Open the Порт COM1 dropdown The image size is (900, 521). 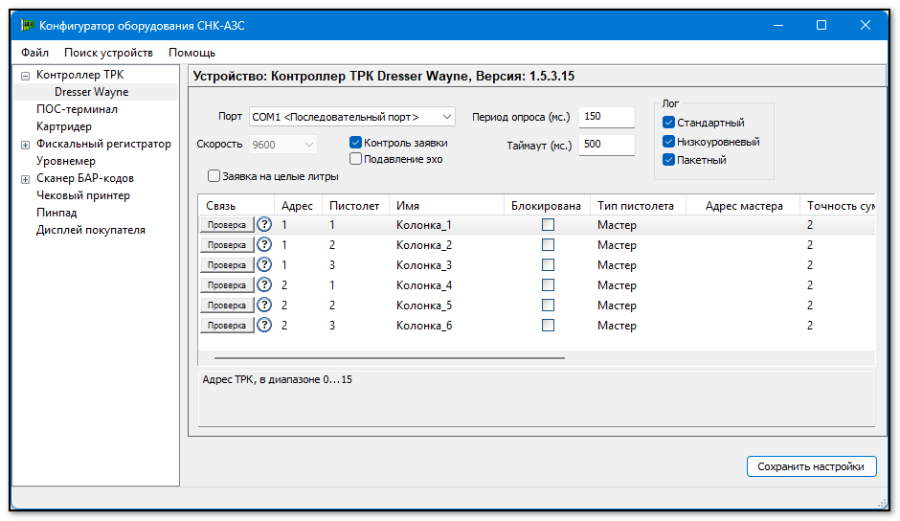coord(351,117)
